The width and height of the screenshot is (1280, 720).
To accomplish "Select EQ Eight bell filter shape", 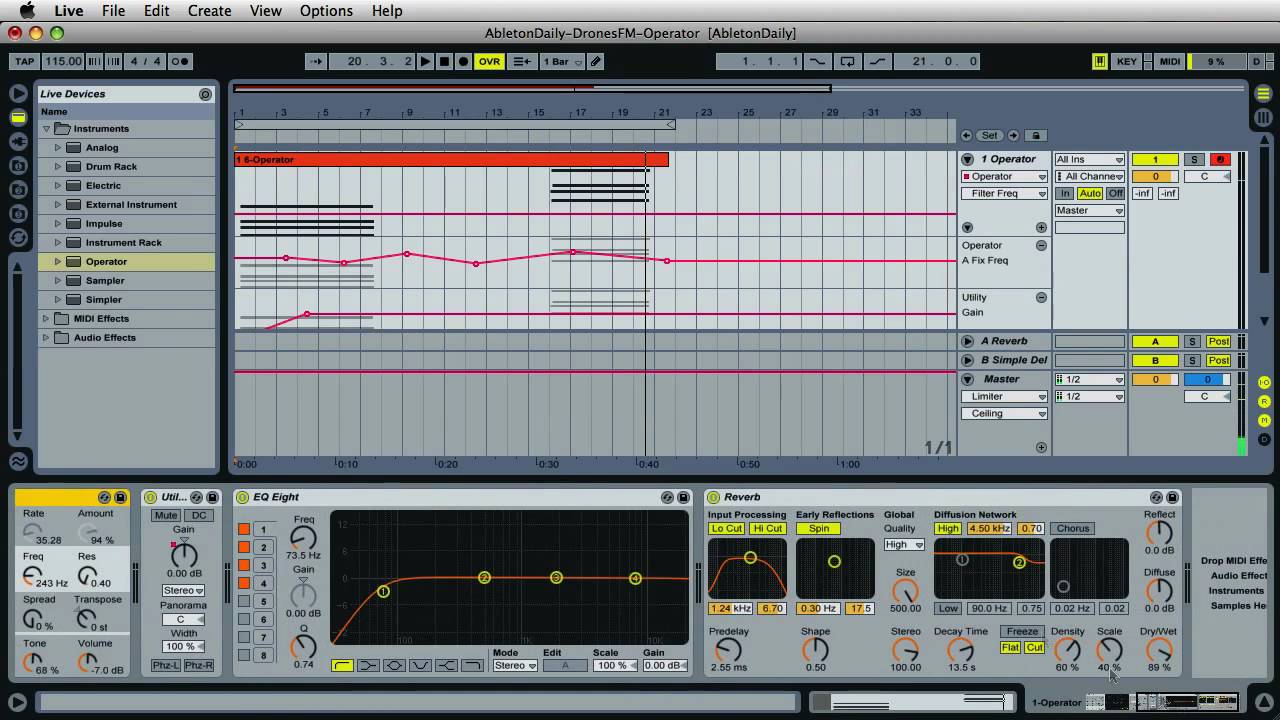I will 394,666.
